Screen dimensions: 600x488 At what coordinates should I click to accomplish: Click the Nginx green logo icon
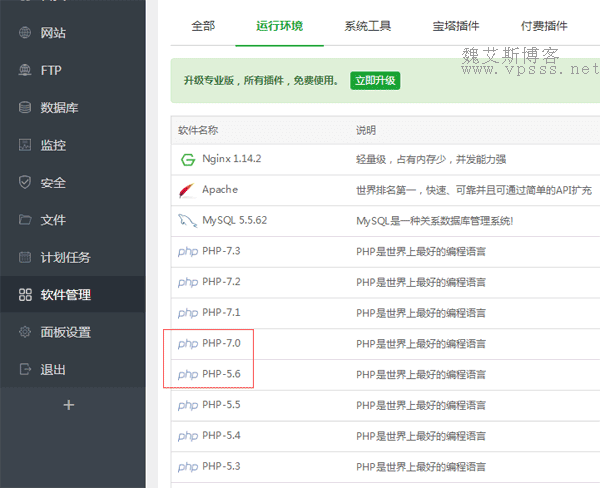pyautogui.click(x=188, y=159)
